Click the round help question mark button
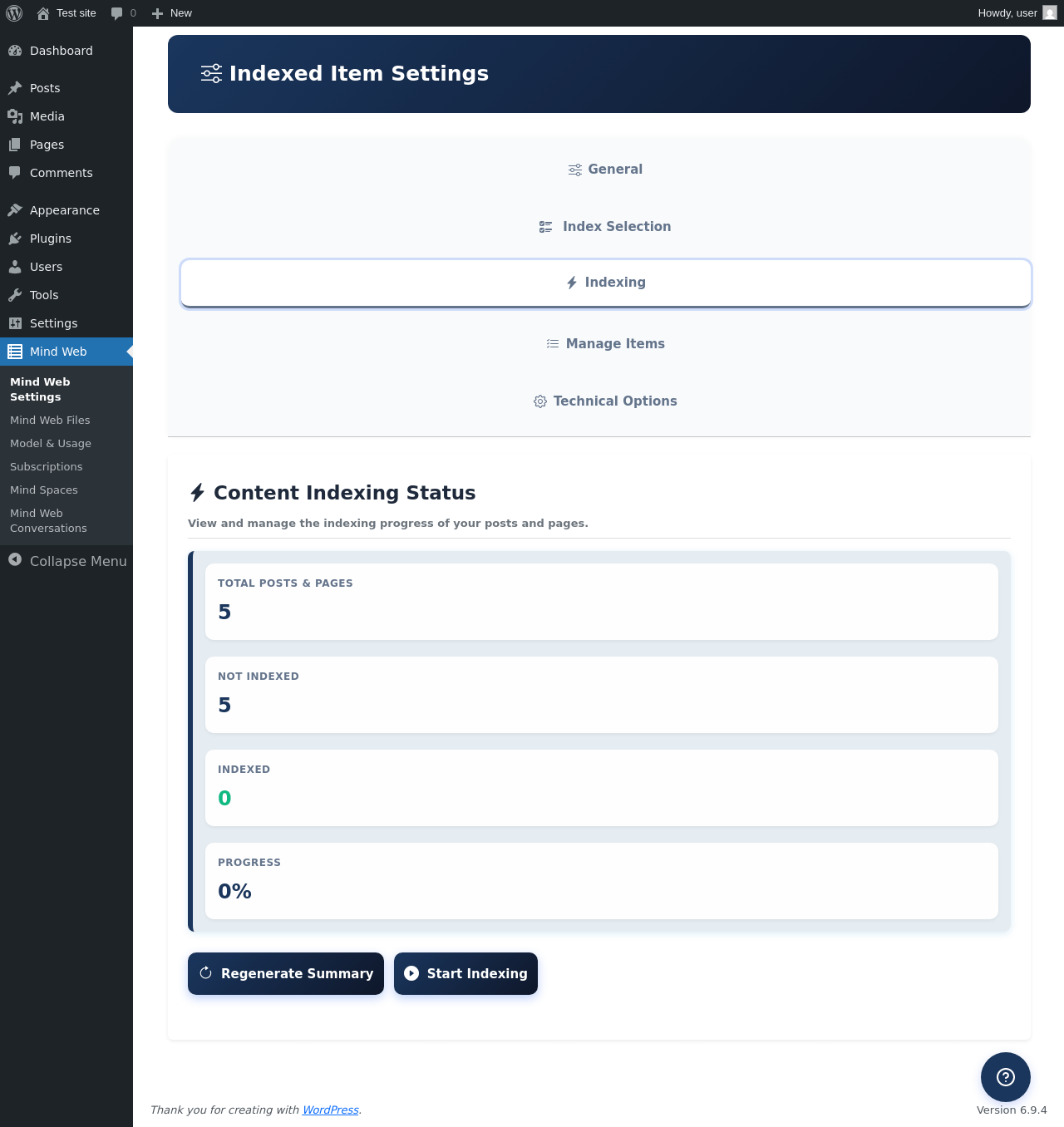This screenshot has height=1127, width=1064. coord(1005,1077)
